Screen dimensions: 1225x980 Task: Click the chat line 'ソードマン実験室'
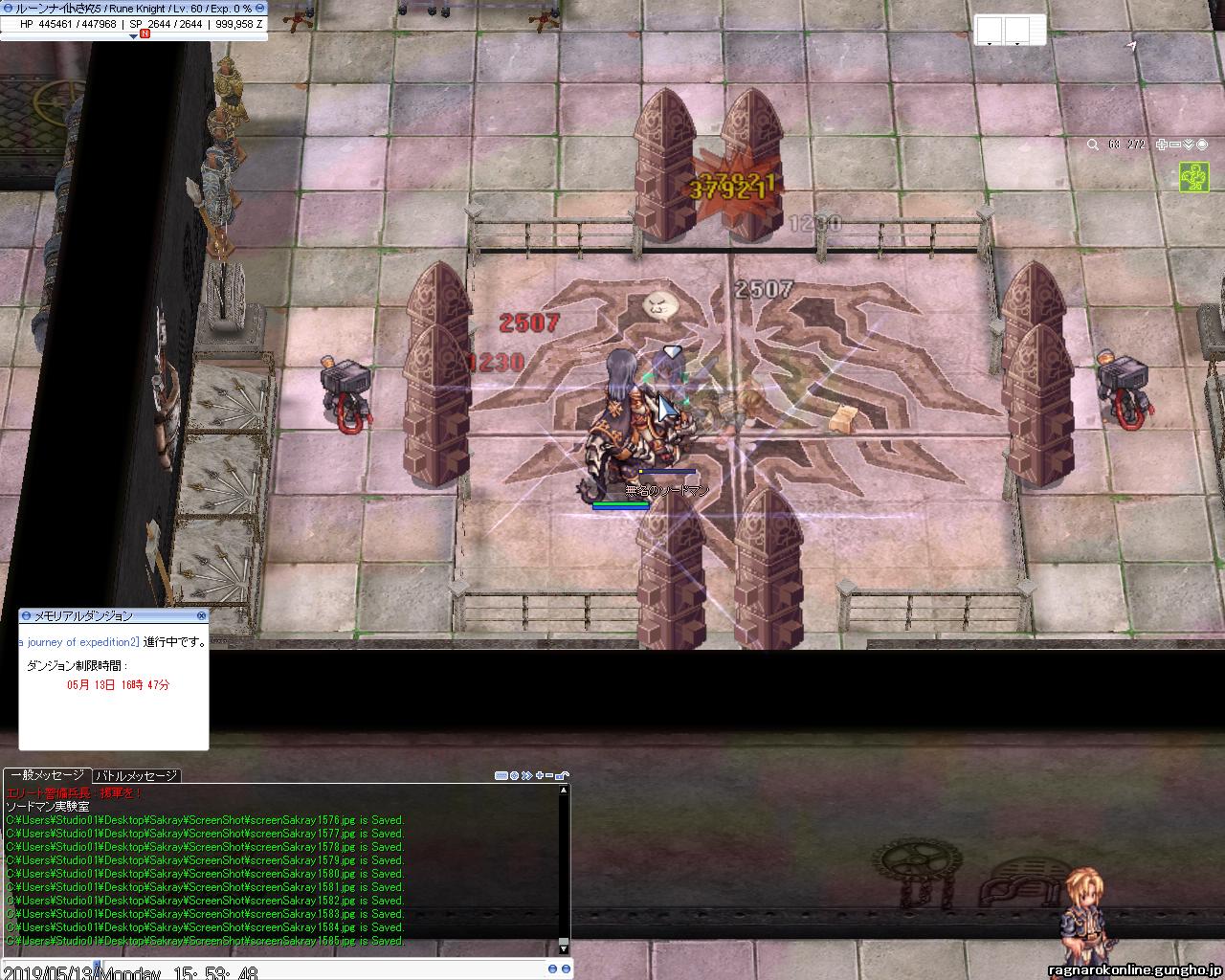[48, 807]
